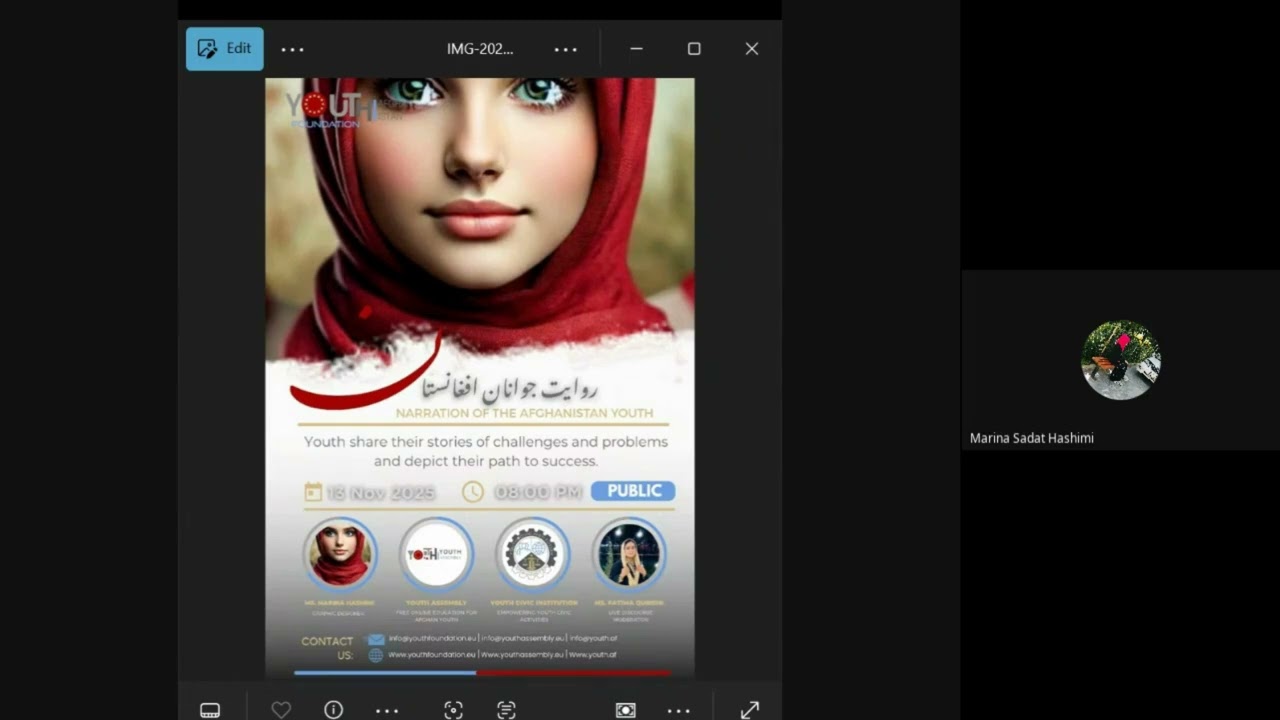This screenshot has height=720, width=1280.
Task: Click Ms. Marina Hashimi's circular portrait
Action: (x=340, y=553)
